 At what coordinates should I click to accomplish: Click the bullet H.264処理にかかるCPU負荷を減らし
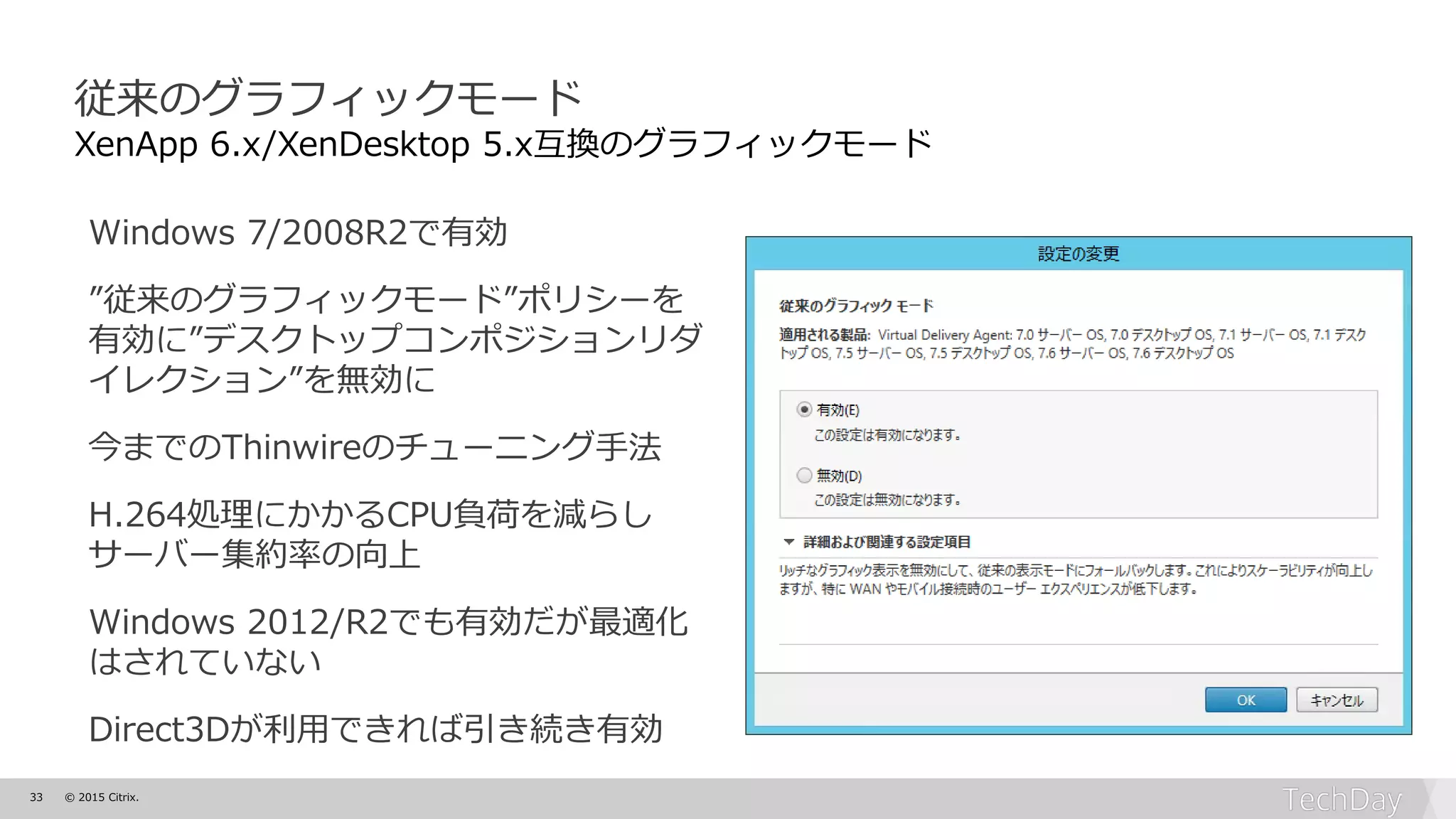(x=371, y=514)
